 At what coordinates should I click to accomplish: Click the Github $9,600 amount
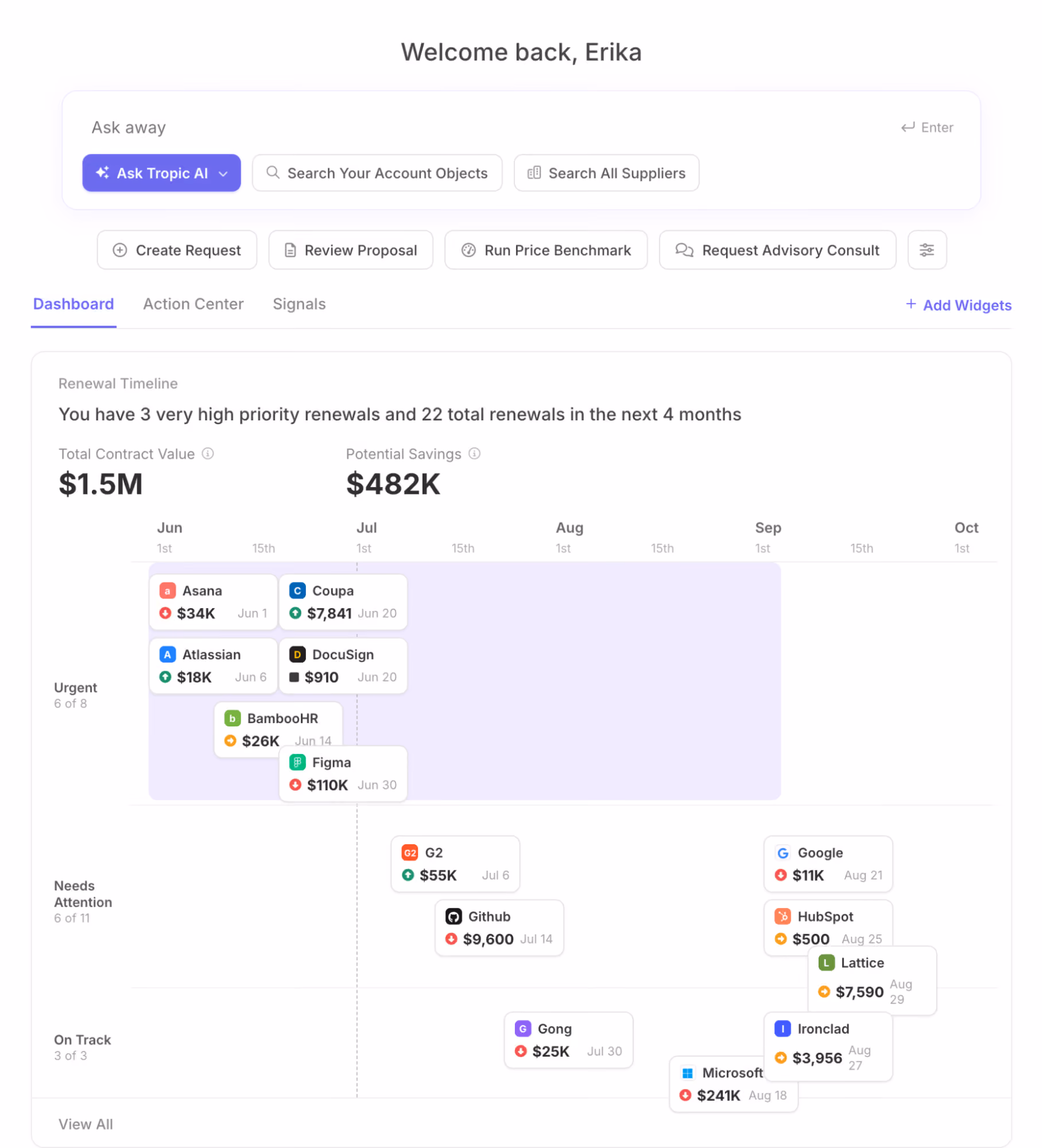pos(488,939)
